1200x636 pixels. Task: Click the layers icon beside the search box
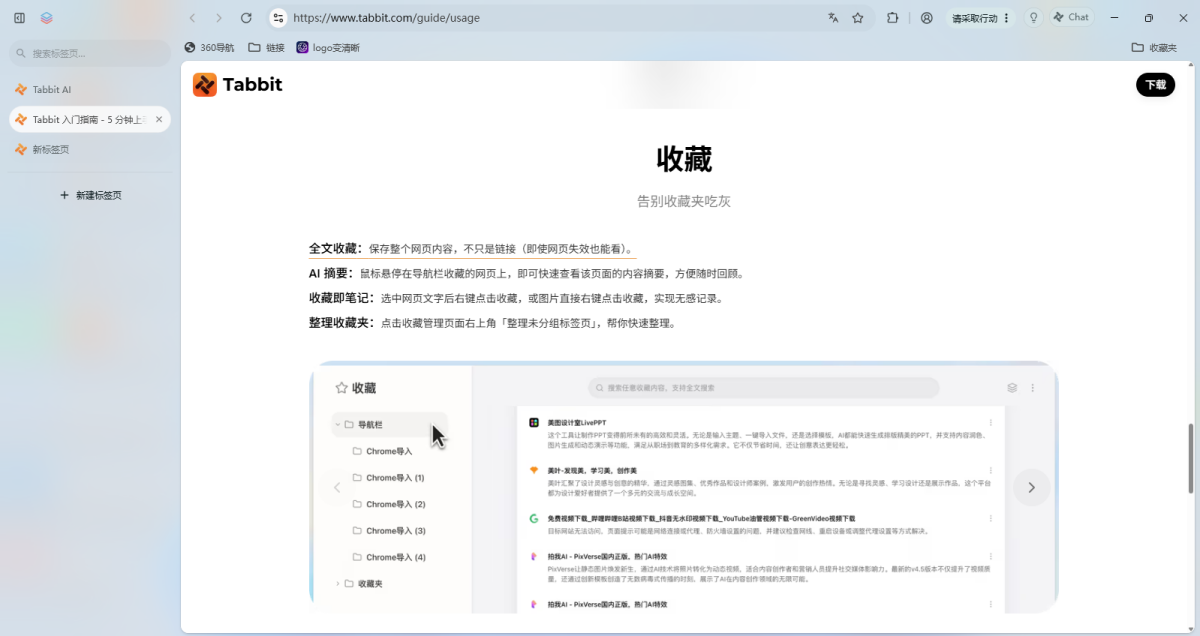coord(1012,388)
